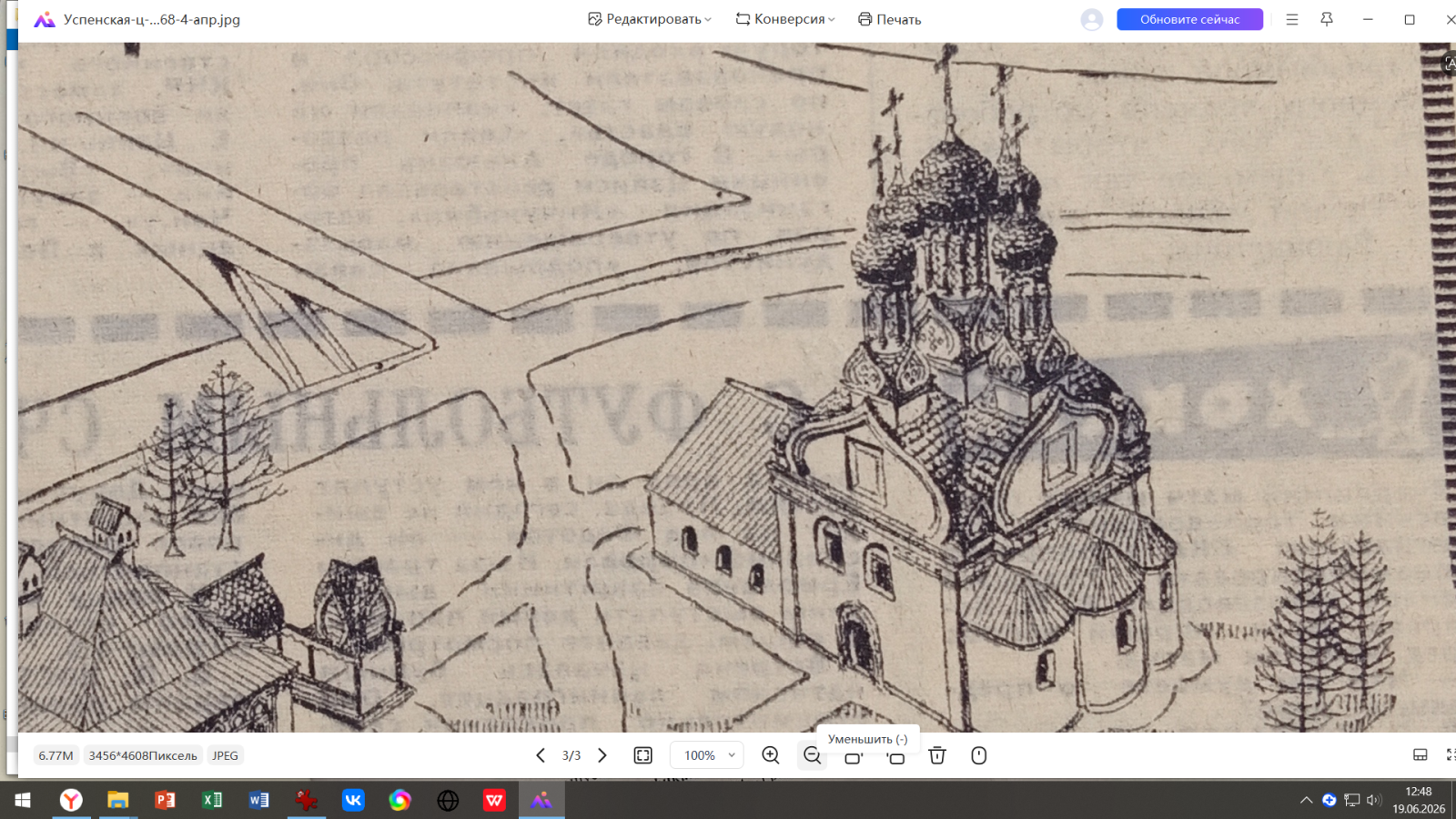Click the 3/3 page counter
Image resolution: width=1456 pixels, height=819 pixels.
571,755
